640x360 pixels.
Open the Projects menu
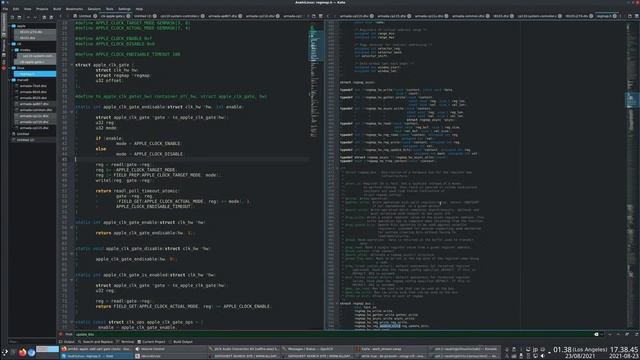point(42,9)
